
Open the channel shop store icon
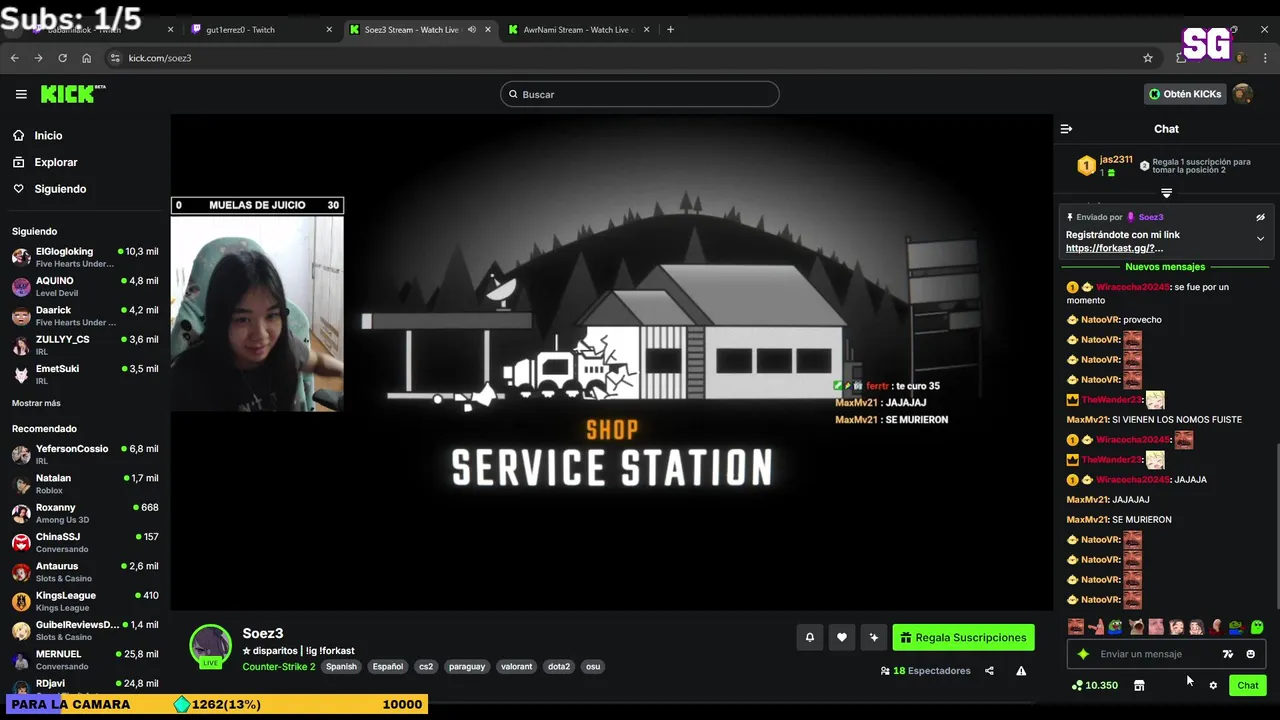coord(1139,685)
